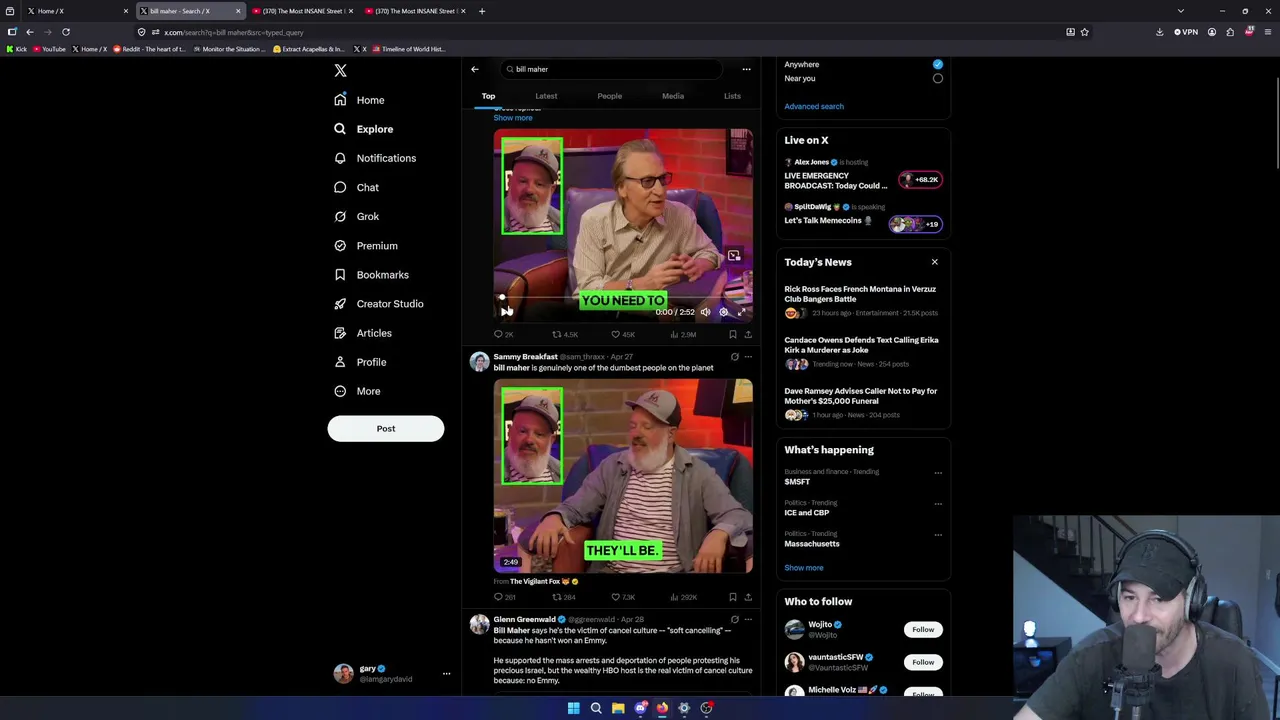Screen dimensions: 1280x720
Task: Open Premium in the sidebar
Action: pyautogui.click(x=365, y=245)
